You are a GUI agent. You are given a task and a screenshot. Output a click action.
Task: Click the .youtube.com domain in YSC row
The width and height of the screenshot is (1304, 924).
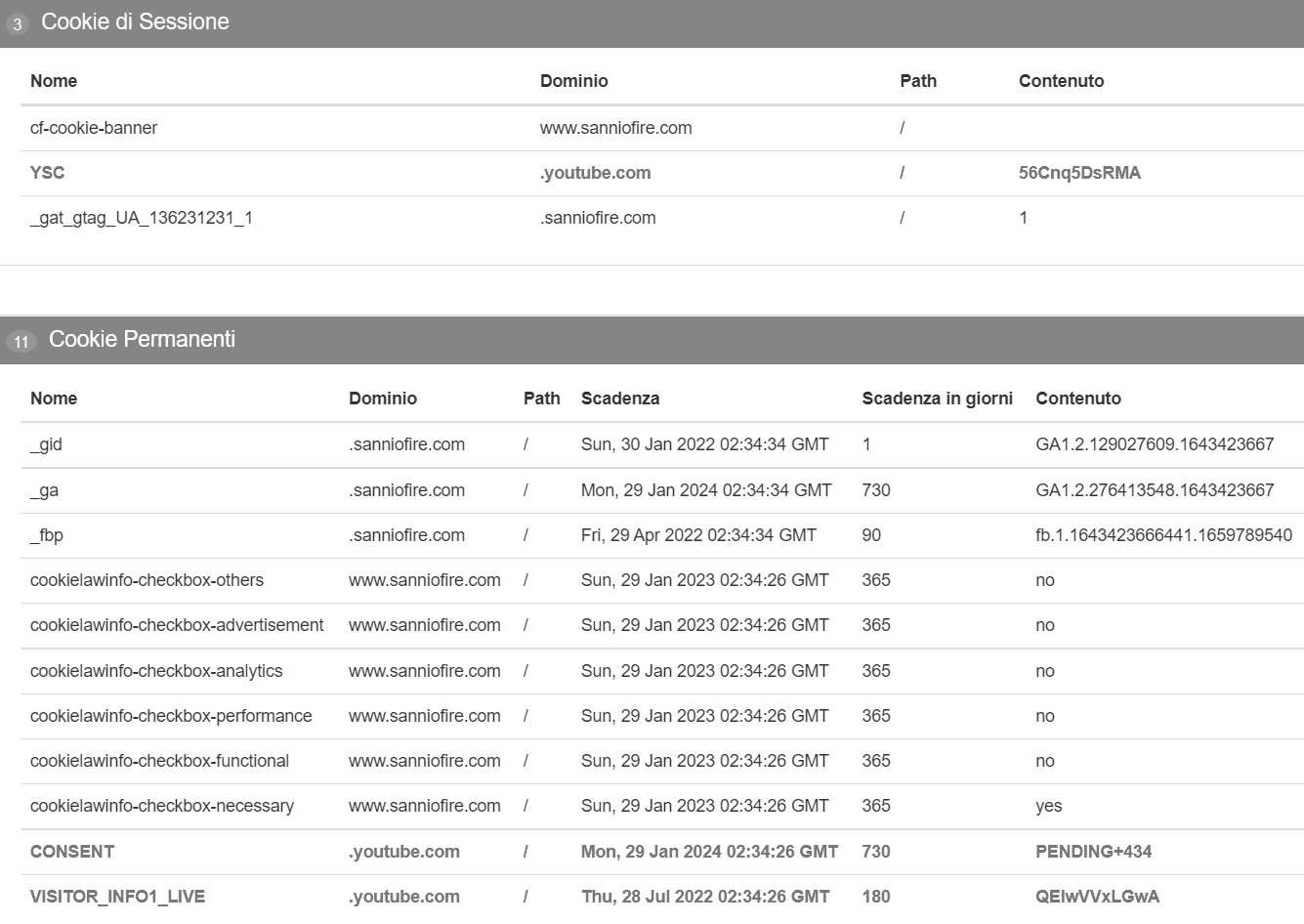tap(595, 173)
